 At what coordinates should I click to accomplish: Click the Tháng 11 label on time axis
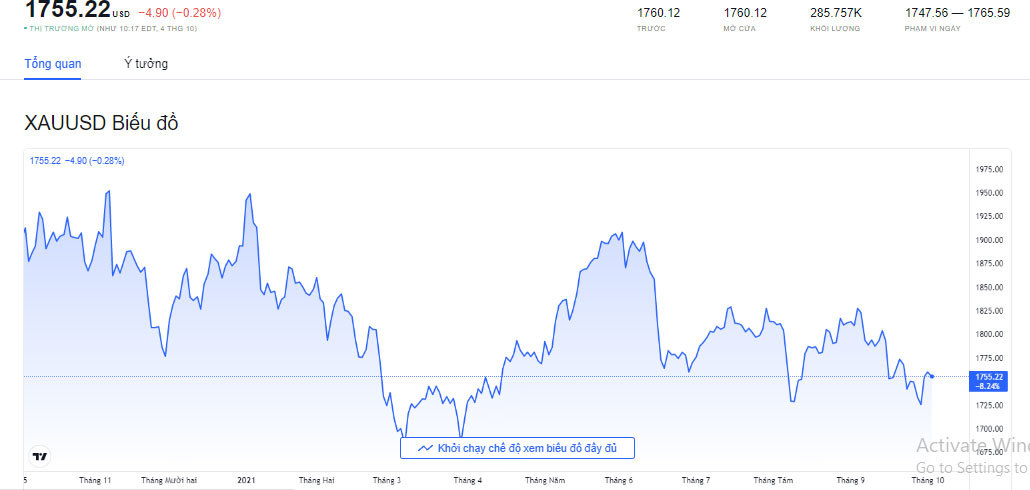pos(95,480)
